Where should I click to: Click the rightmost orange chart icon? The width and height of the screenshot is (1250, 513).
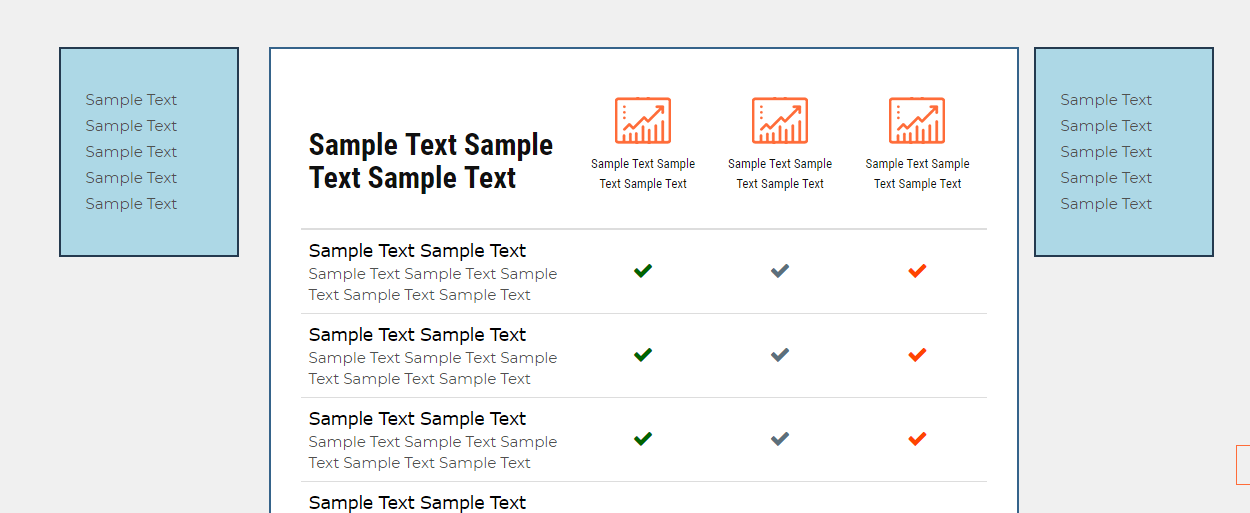tap(917, 121)
